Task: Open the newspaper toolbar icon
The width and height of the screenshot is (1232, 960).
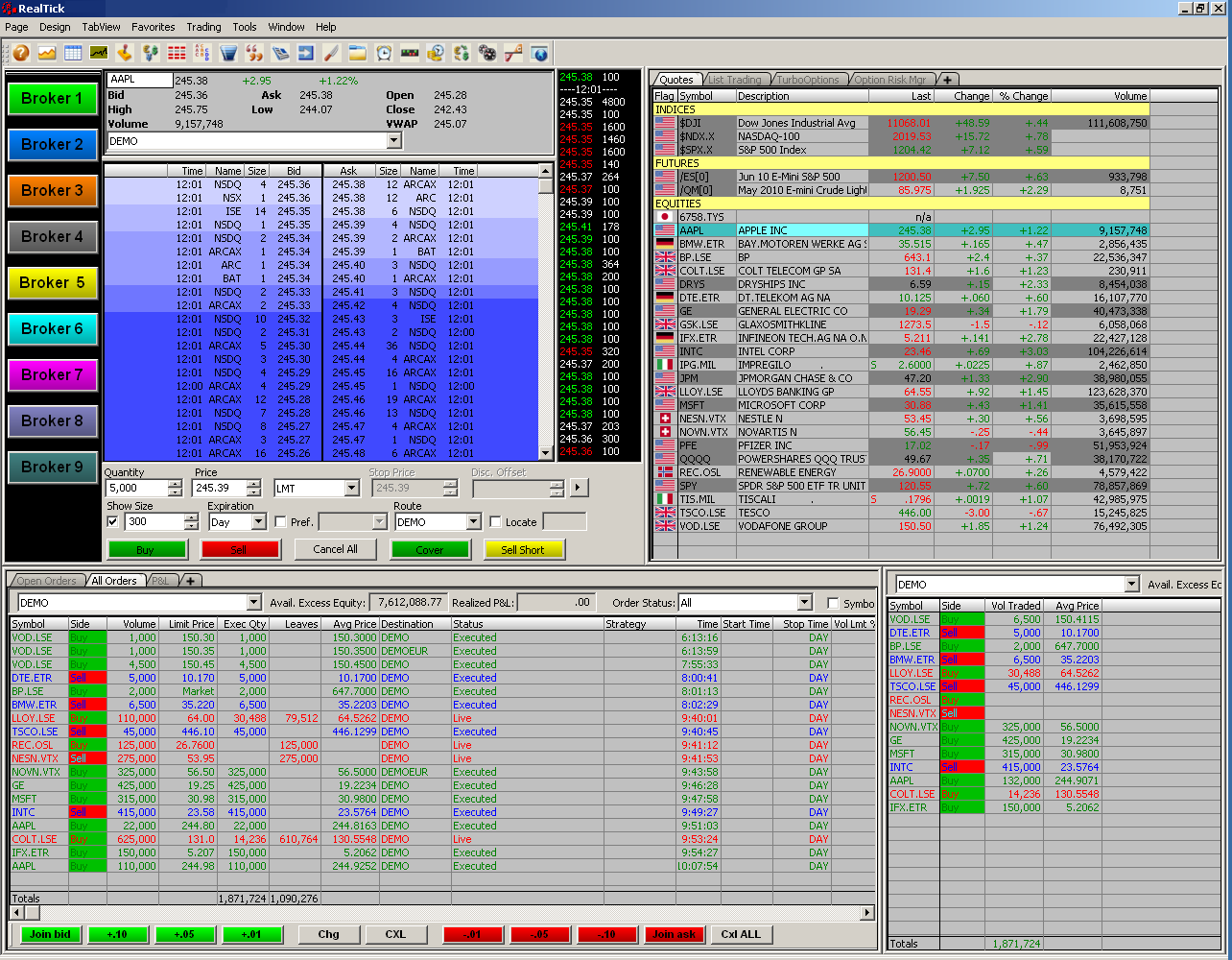Action: (x=280, y=53)
